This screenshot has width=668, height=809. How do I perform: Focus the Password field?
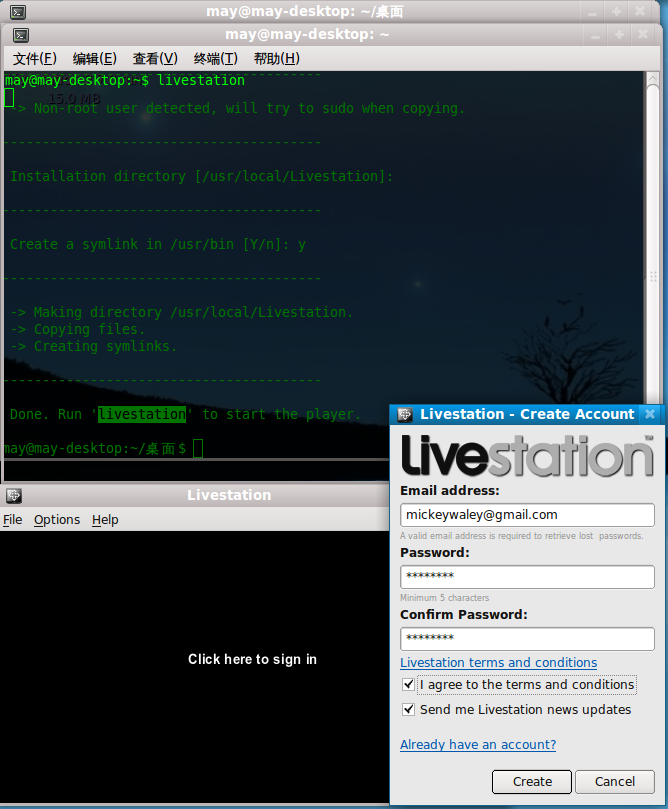[x=527, y=577]
